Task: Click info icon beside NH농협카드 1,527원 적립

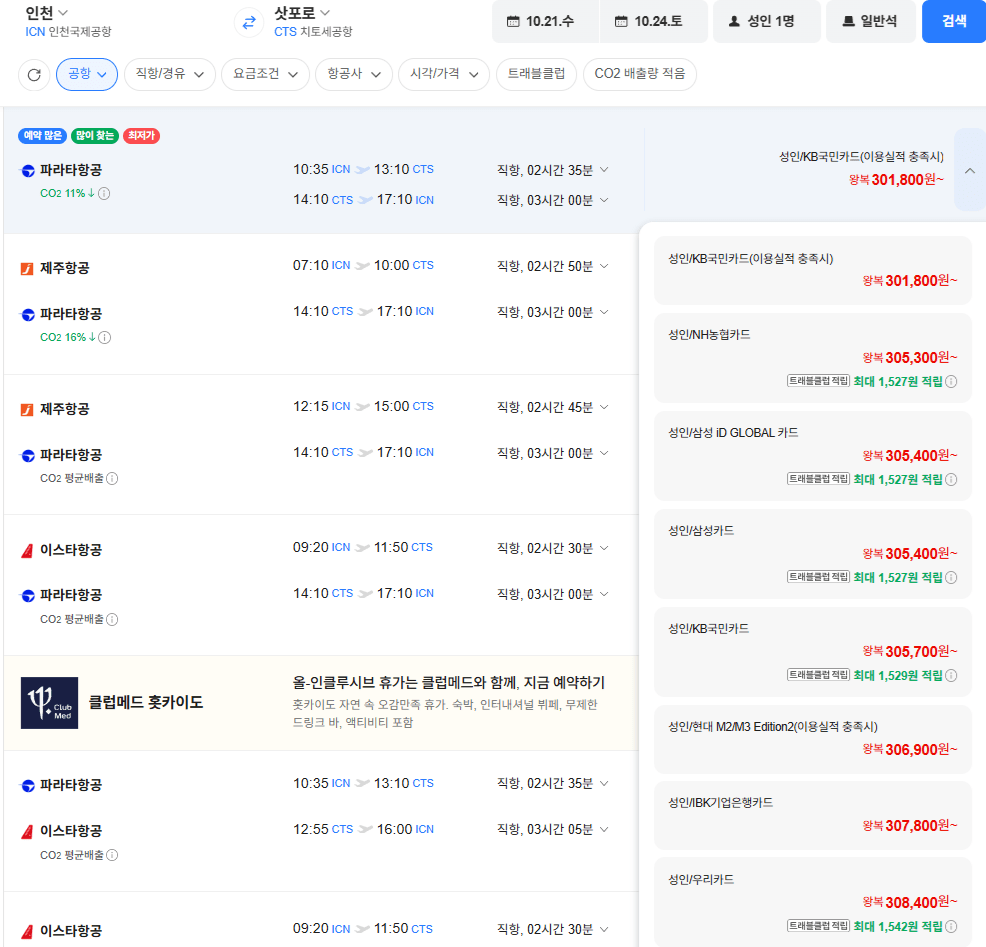Action: [951, 382]
